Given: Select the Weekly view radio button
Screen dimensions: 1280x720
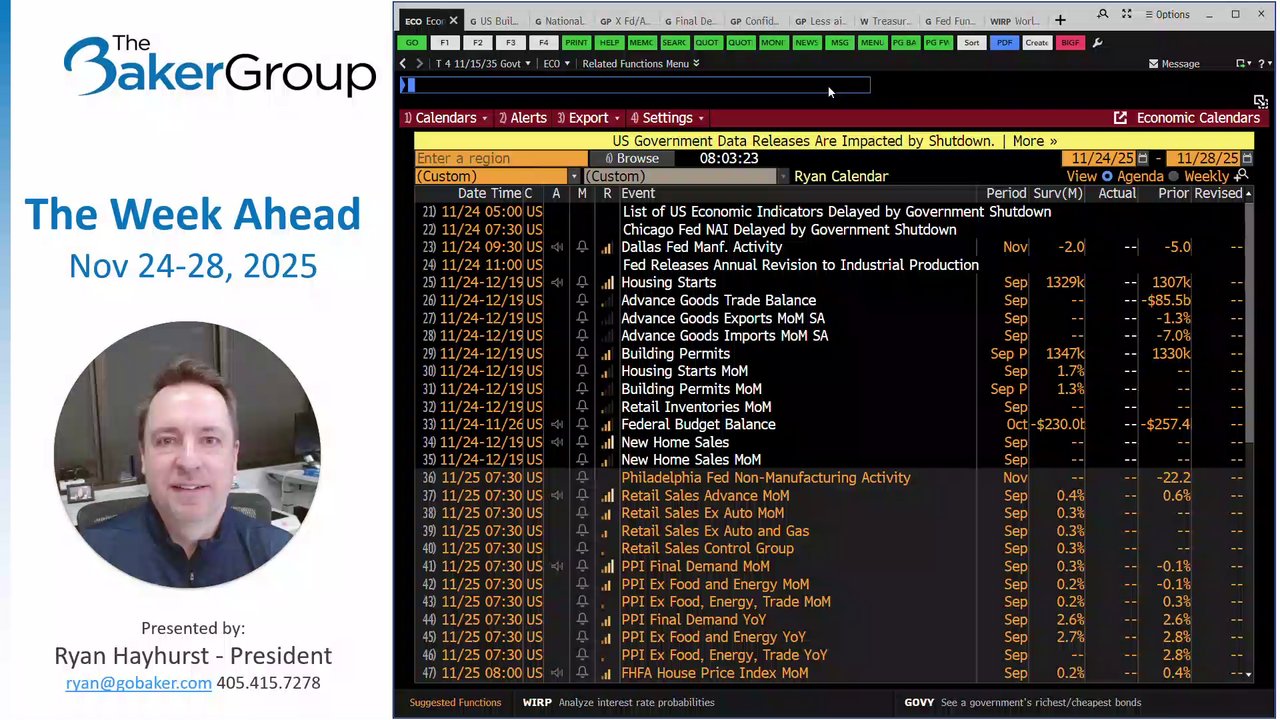Looking at the screenshot, I should click(x=1174, y=176).
